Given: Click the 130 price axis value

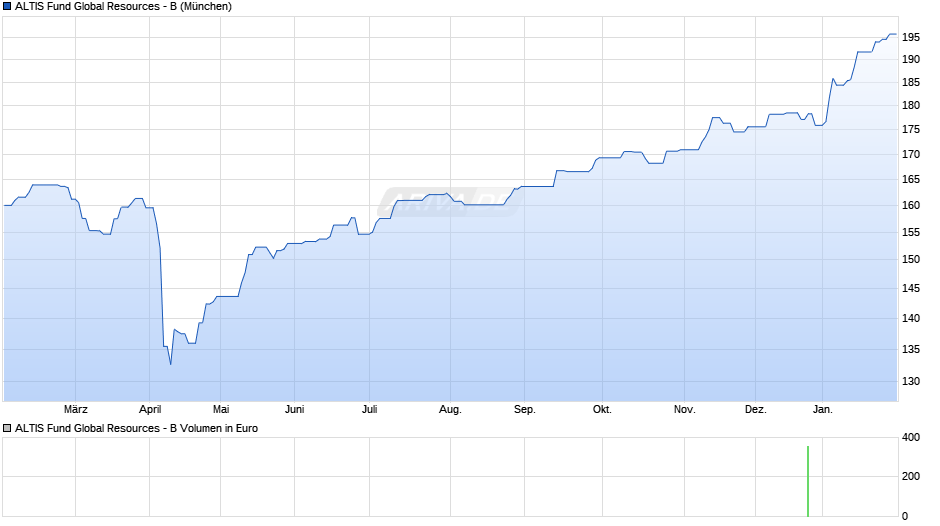Looking at the screenshot, I should click(911, 381).
